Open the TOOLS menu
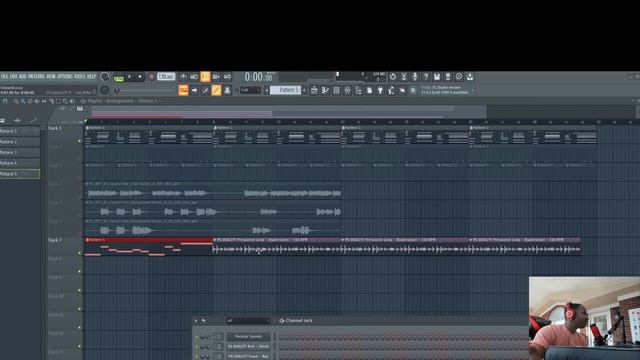Image resolution: width=640 pixels, height=360 pixels. 80,76
